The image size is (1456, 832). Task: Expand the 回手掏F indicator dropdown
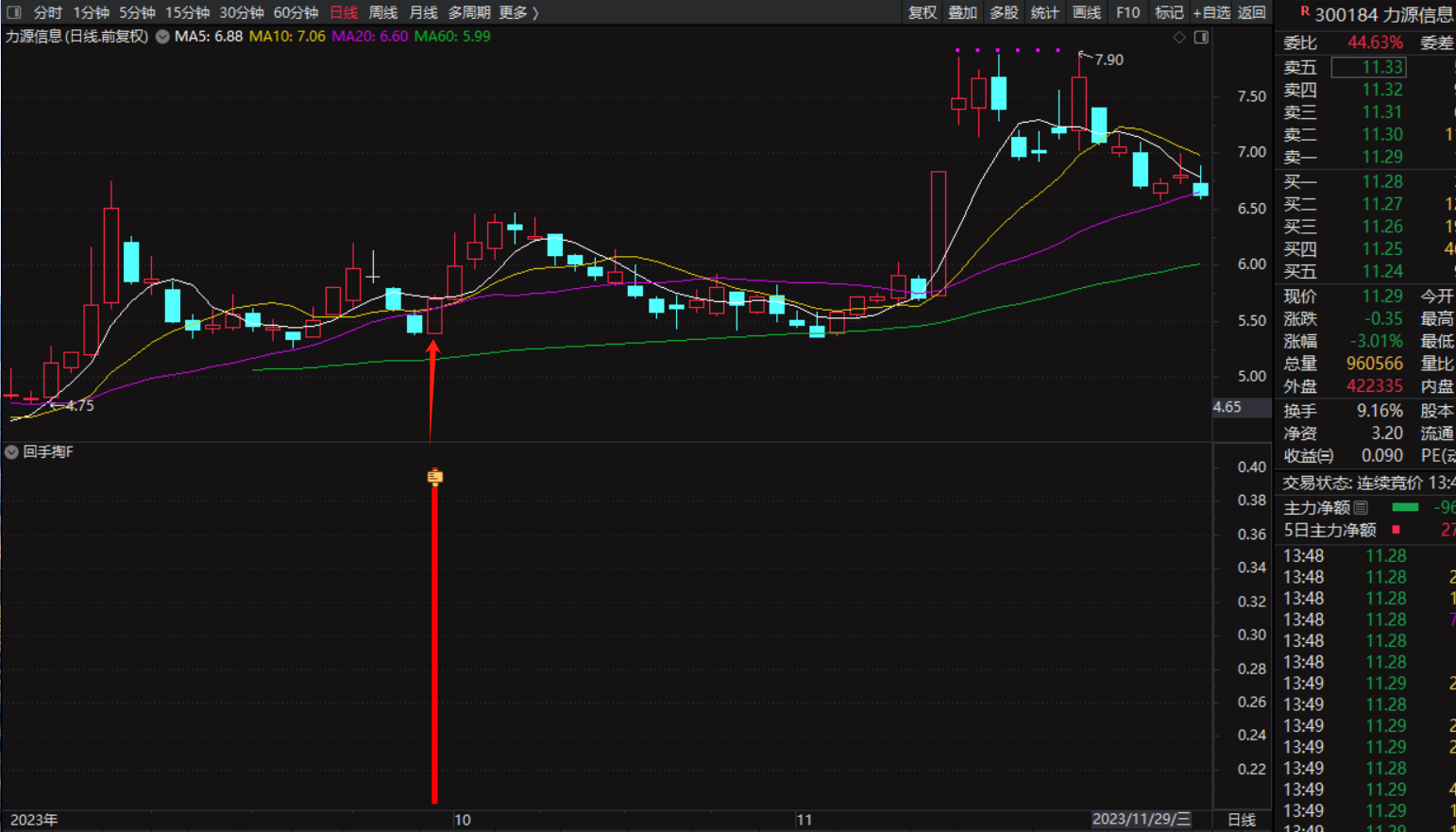click(11, 452)
